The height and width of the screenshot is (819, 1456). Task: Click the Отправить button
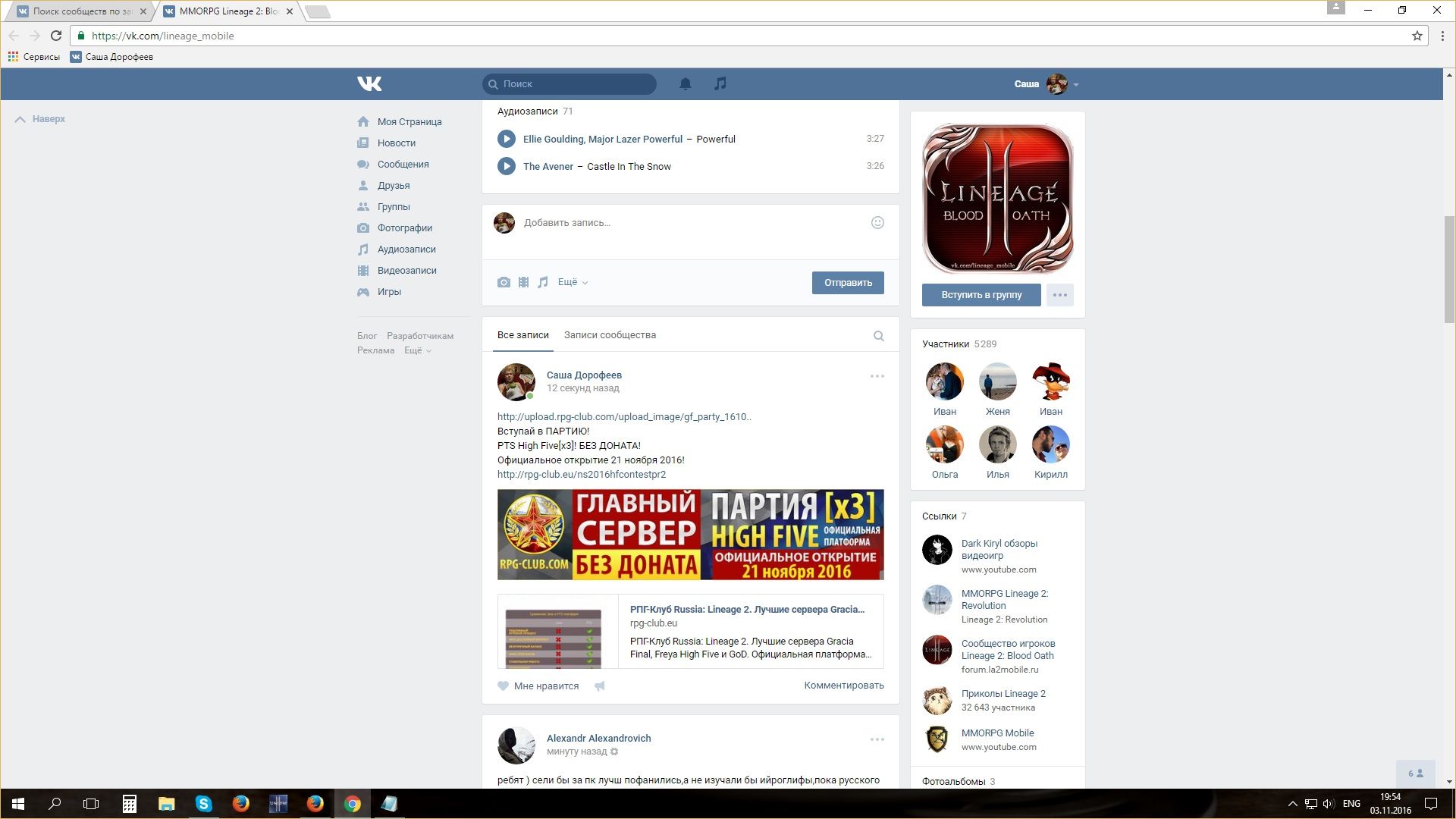click(848, 283)
